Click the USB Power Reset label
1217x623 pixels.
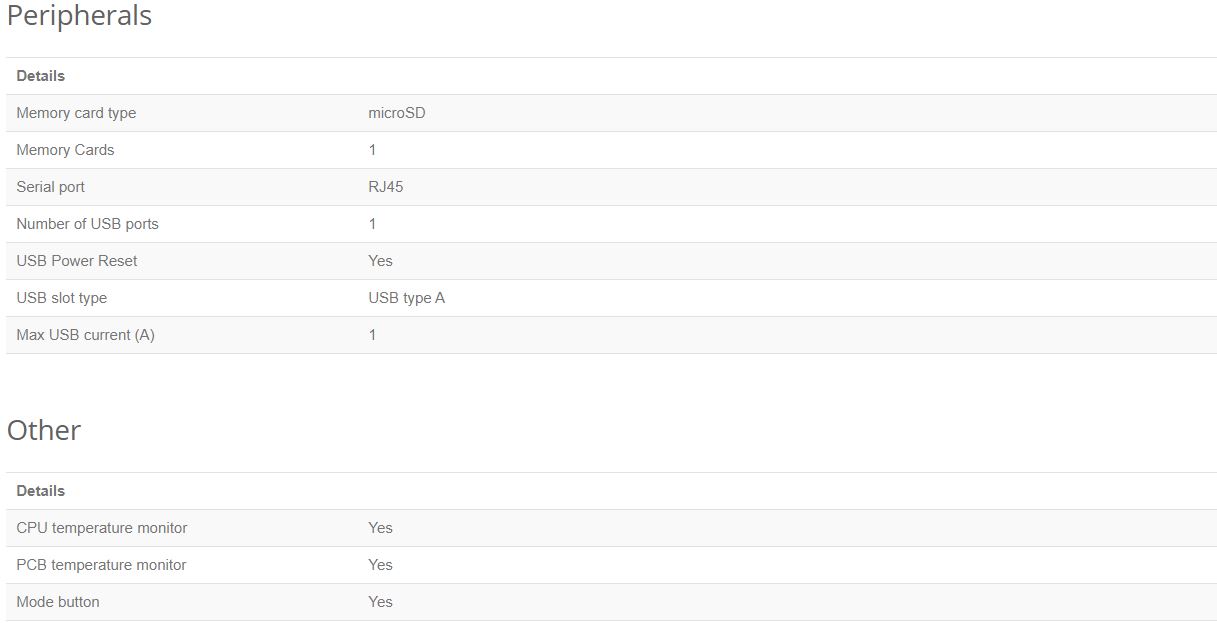click(77, 261)
